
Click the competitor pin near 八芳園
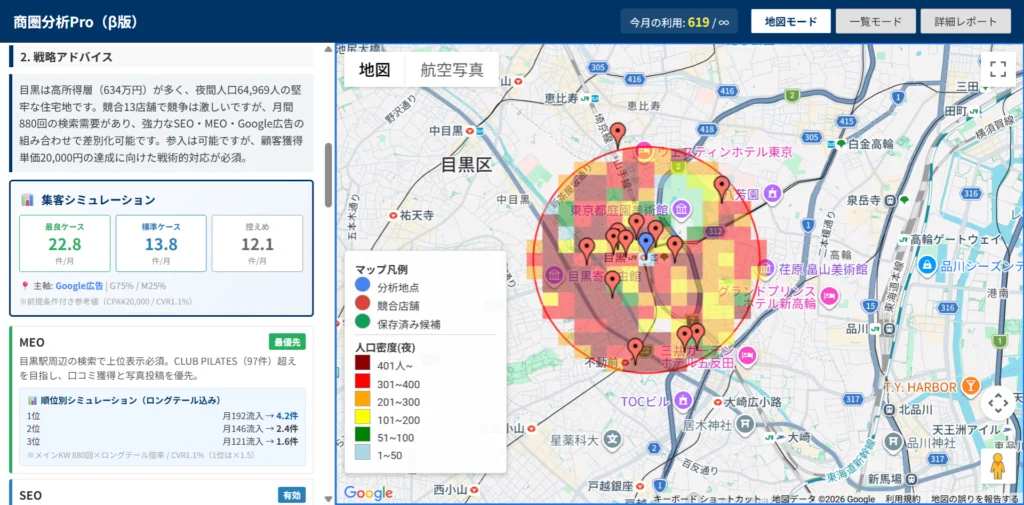(x=721, y=189)
